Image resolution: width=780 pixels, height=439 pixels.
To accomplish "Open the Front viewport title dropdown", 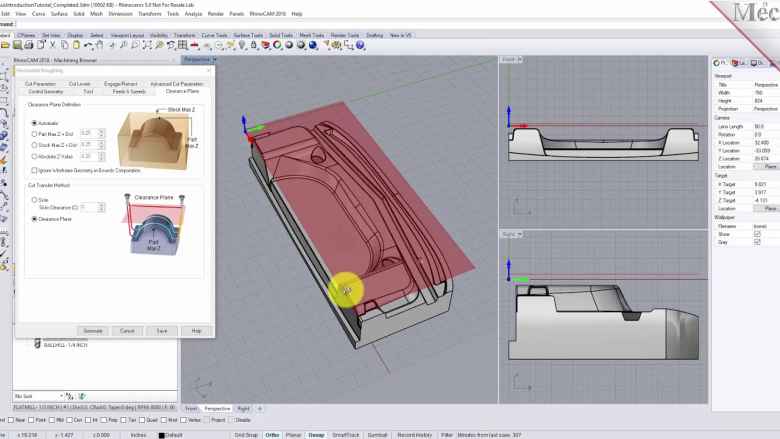I will [x=509, y=60].
